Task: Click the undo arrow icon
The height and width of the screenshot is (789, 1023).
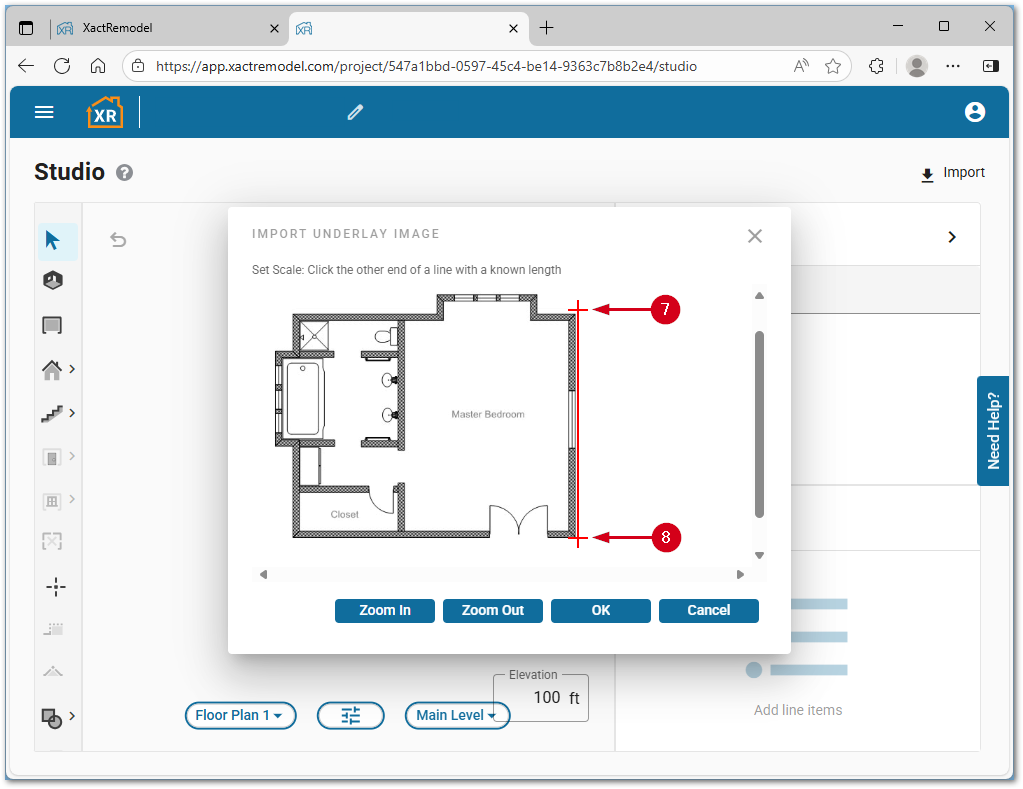Action: (118, 239)
